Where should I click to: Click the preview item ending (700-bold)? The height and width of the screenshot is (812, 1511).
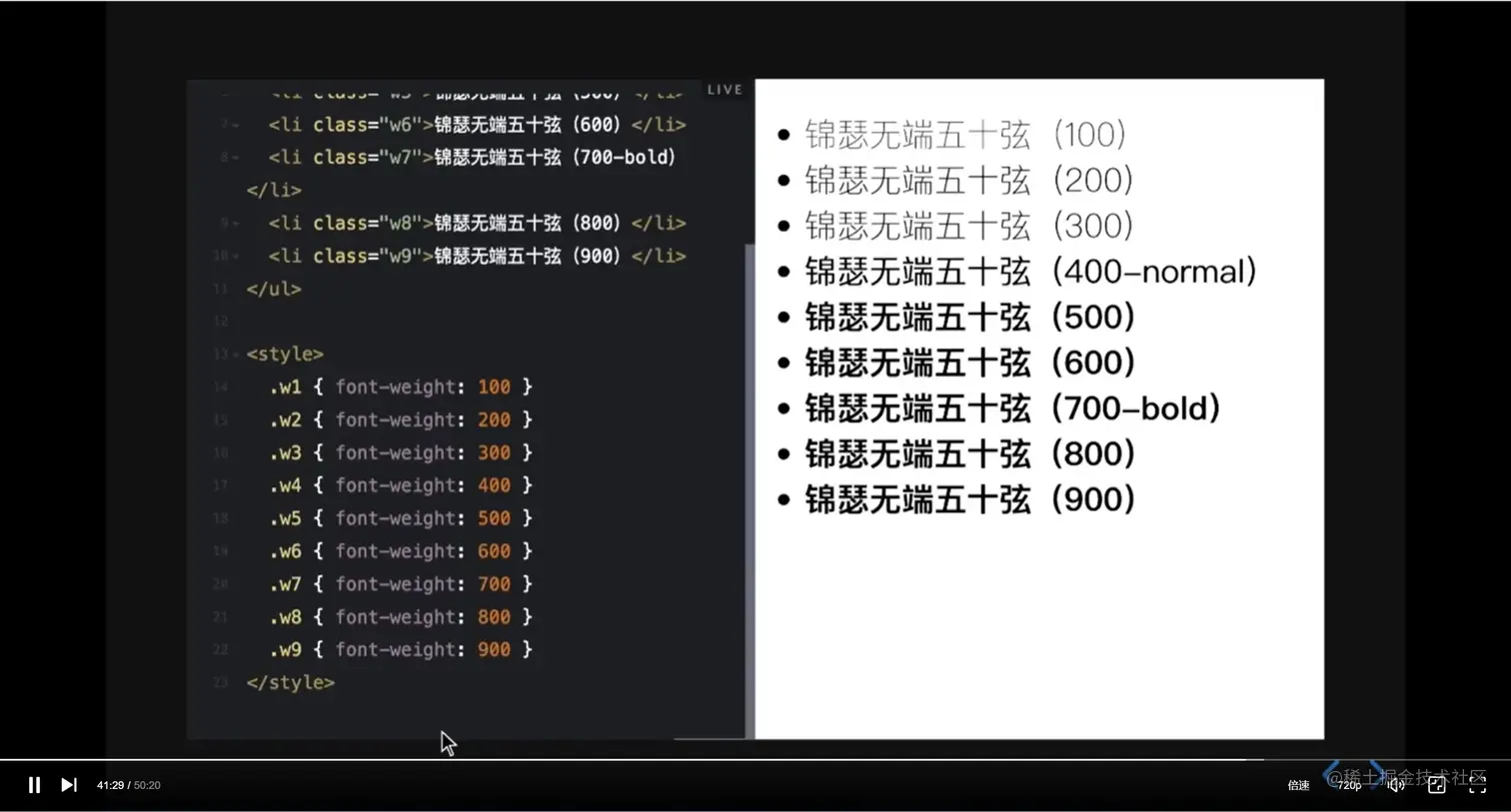pos(1013,408)
